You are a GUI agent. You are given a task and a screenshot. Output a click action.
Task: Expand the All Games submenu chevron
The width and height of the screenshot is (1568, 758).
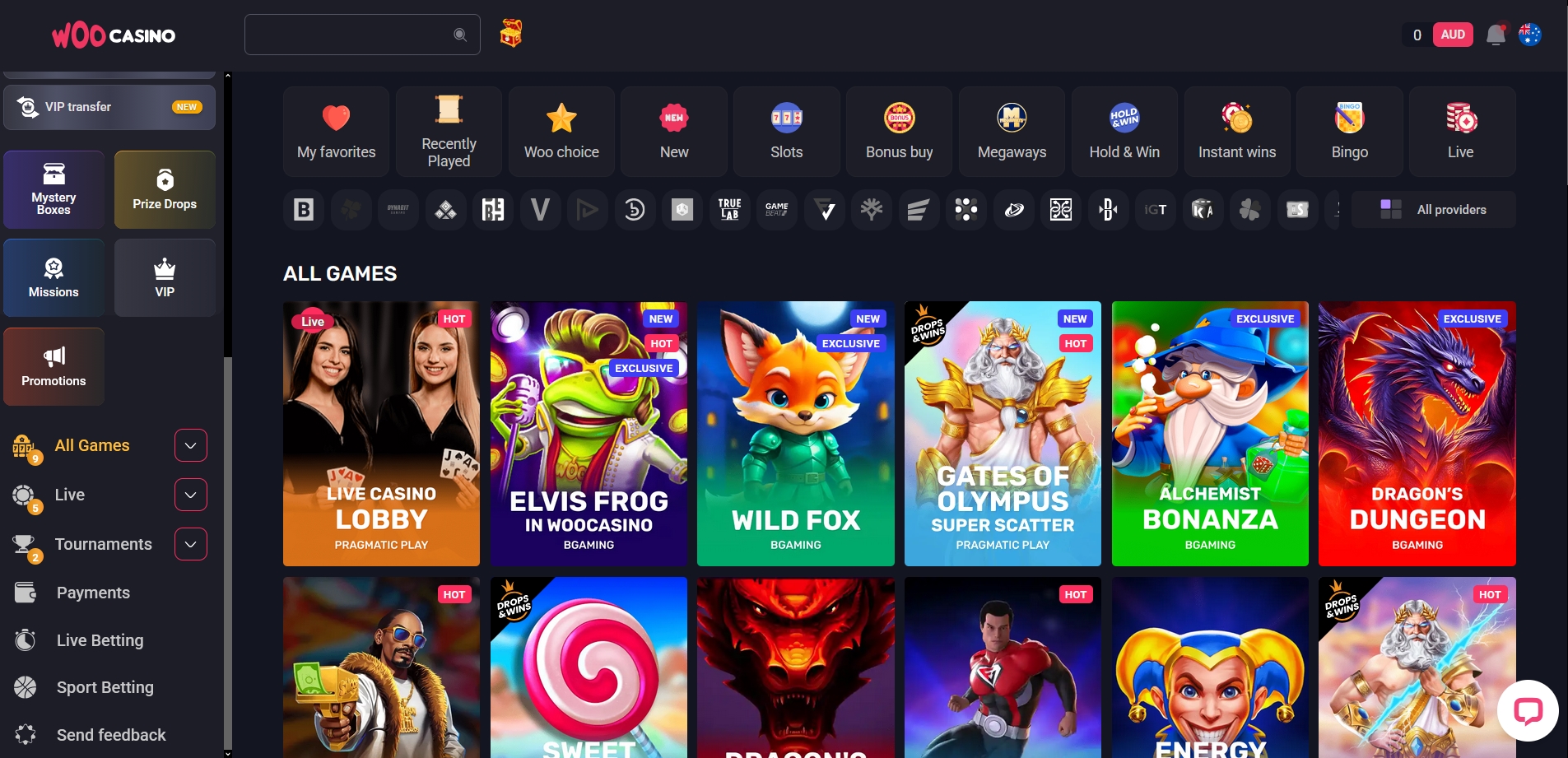click(x=190, y=445)
